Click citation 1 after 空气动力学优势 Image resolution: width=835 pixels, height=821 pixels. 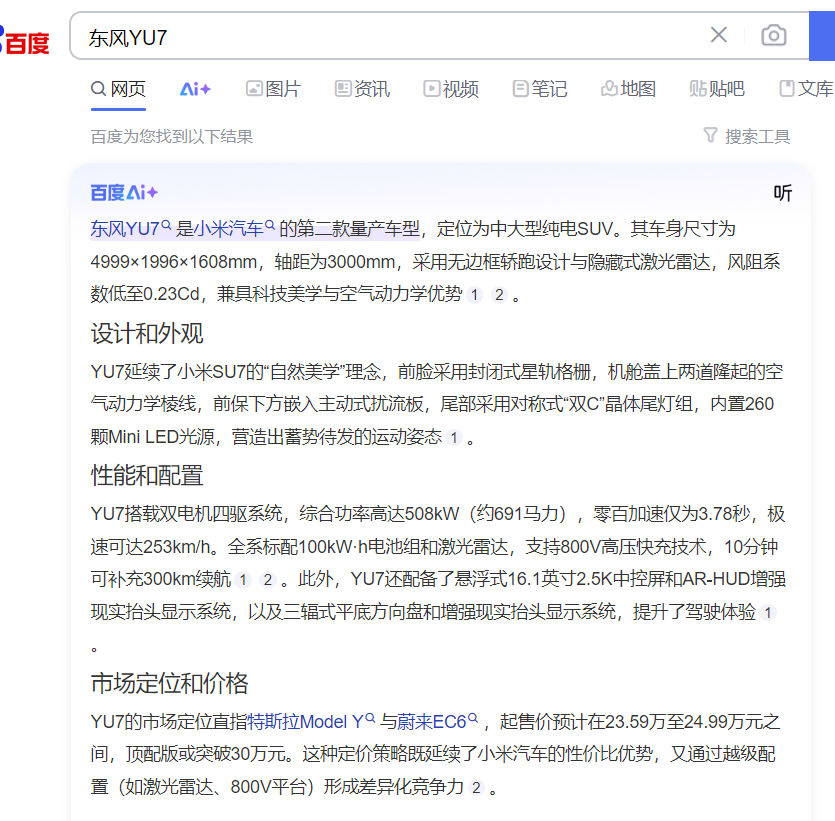474,295
